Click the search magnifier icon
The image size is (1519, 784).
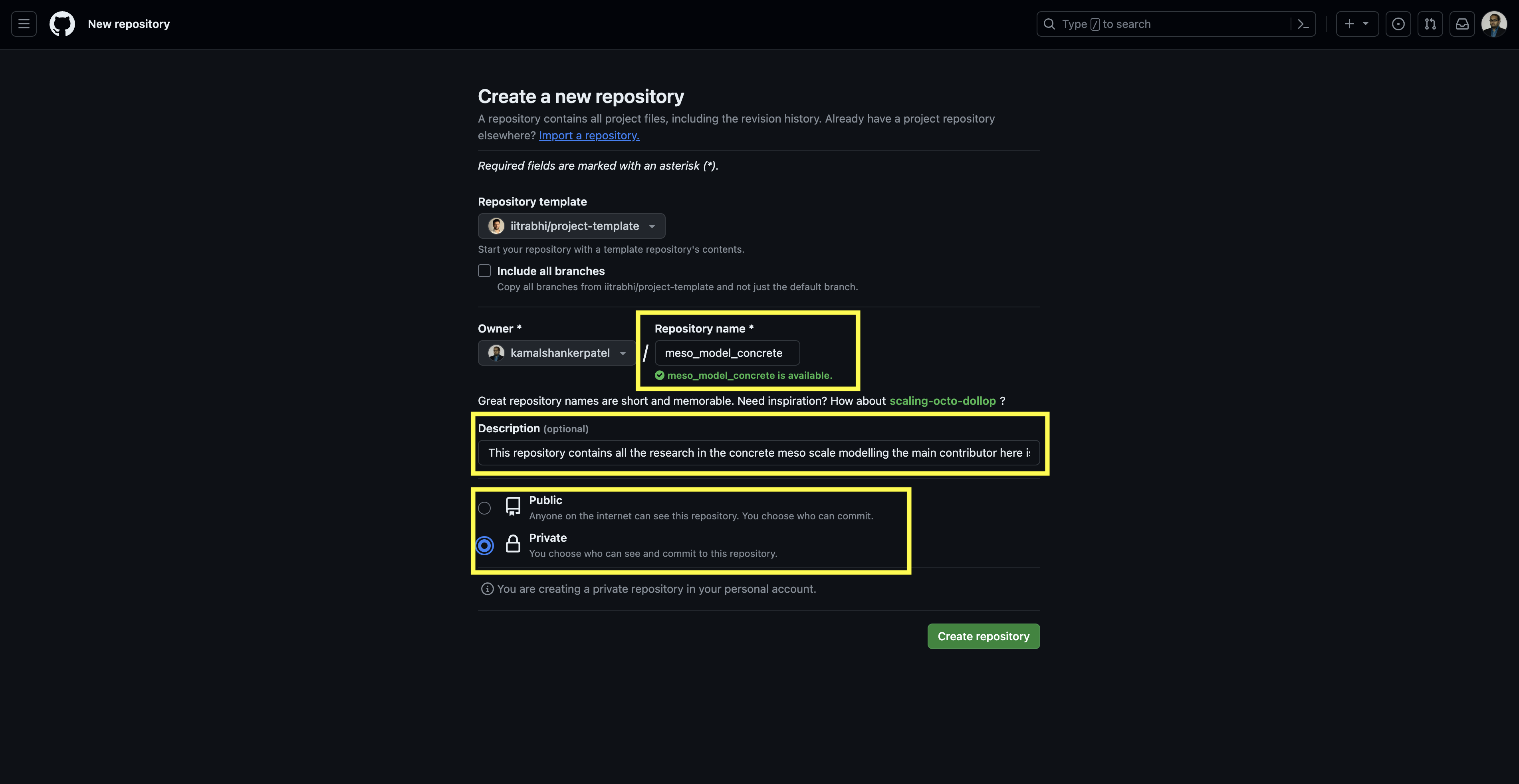pos(1049,24)
